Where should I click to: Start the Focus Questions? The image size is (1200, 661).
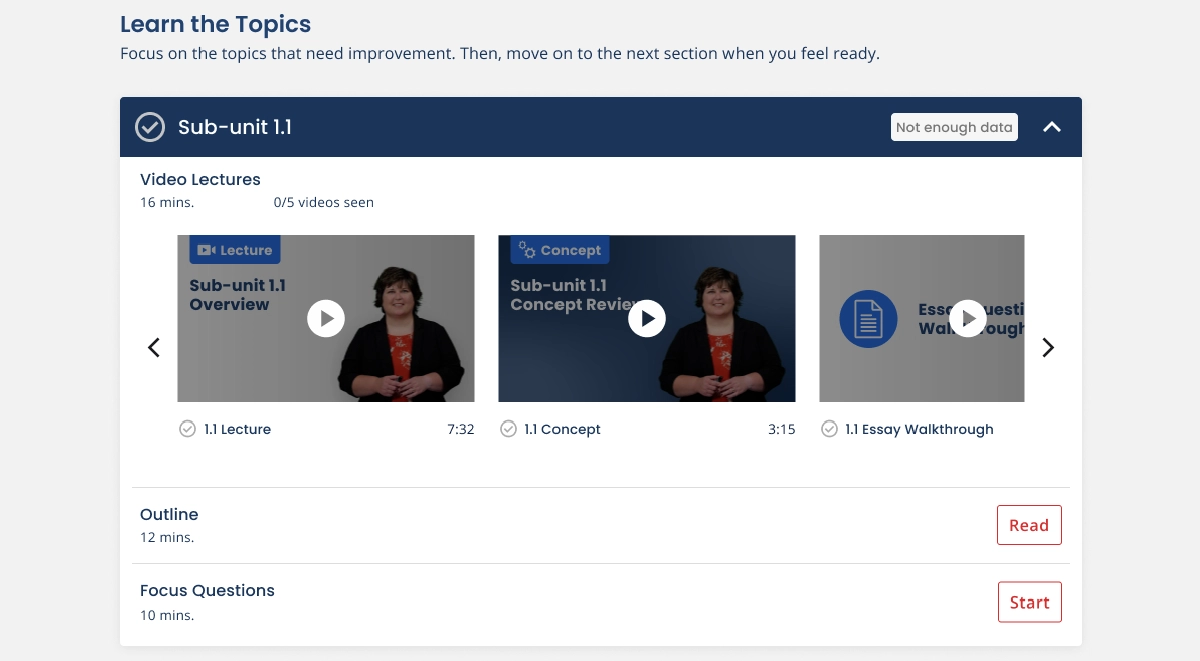click(1029, 602)
